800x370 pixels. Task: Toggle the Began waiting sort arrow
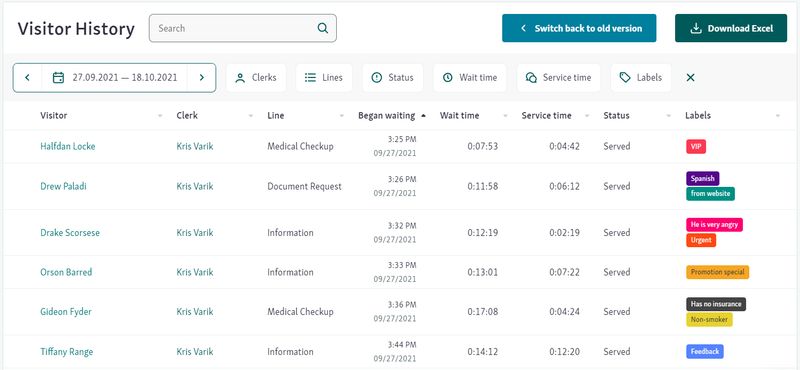point(423,116)
